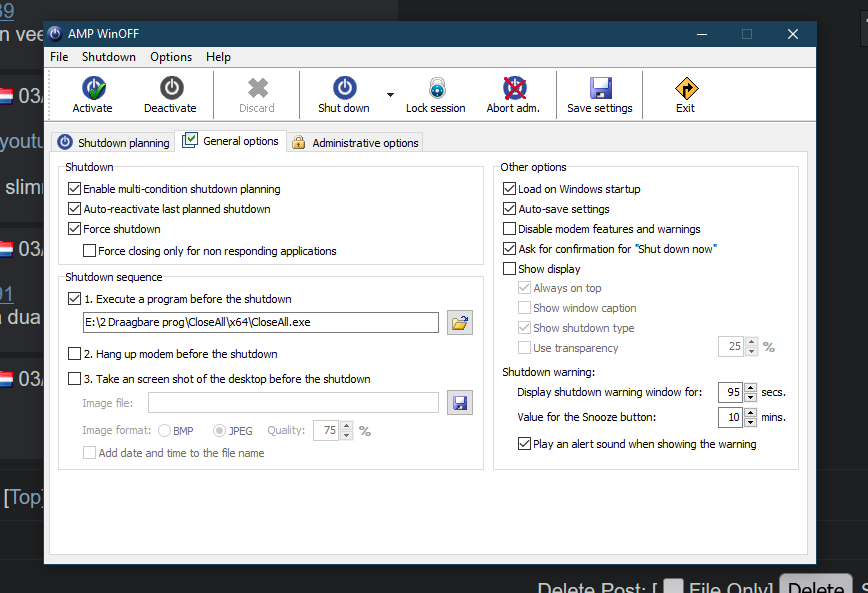The image size is (868, 593).
Task: Increase the JPEG Quality percentage
Action: click(x=347, y=426)
